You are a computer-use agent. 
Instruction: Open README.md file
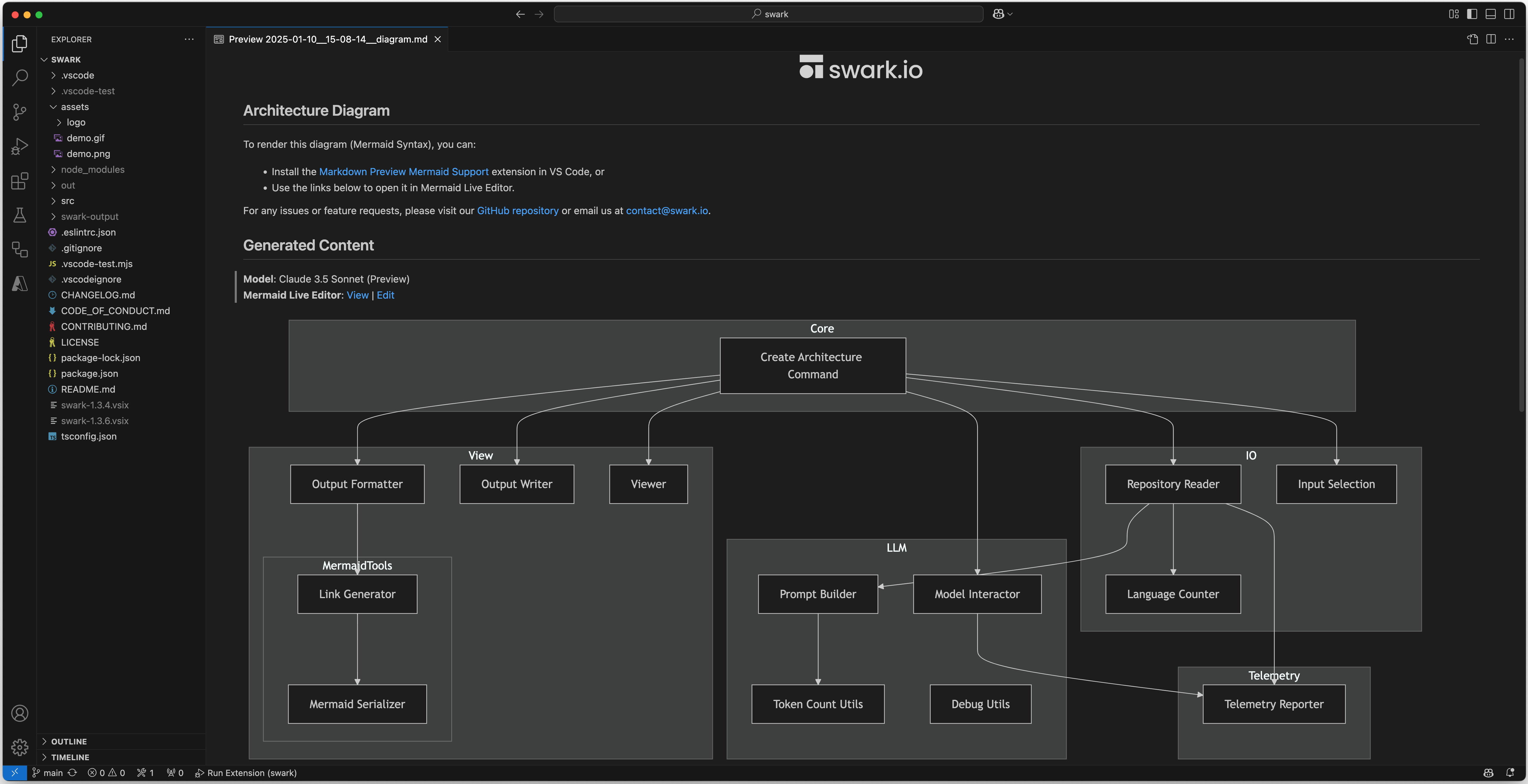(x=121, y=389)
